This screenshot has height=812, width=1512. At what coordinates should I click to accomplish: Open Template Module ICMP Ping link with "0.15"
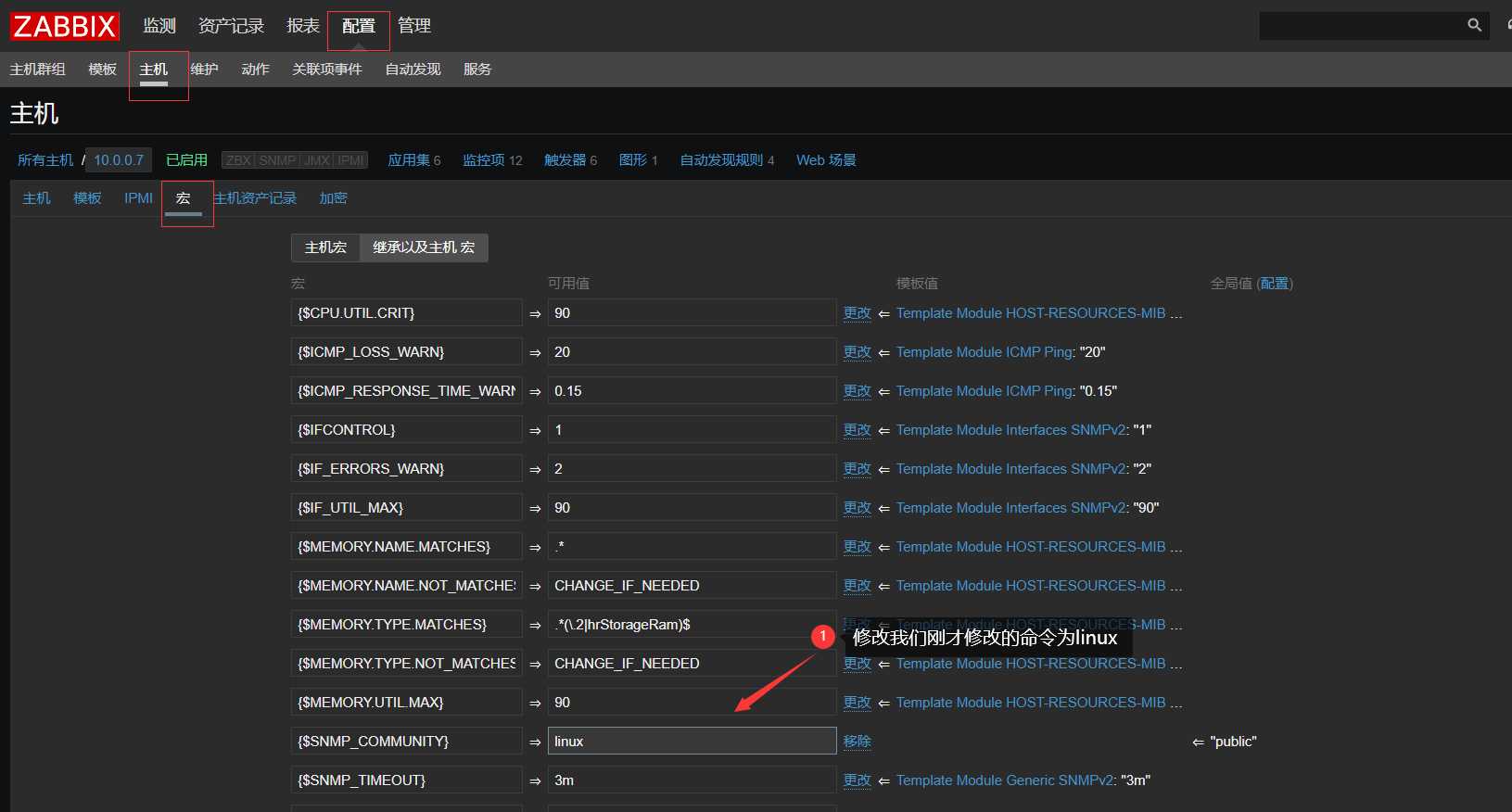tap(985, 391)
